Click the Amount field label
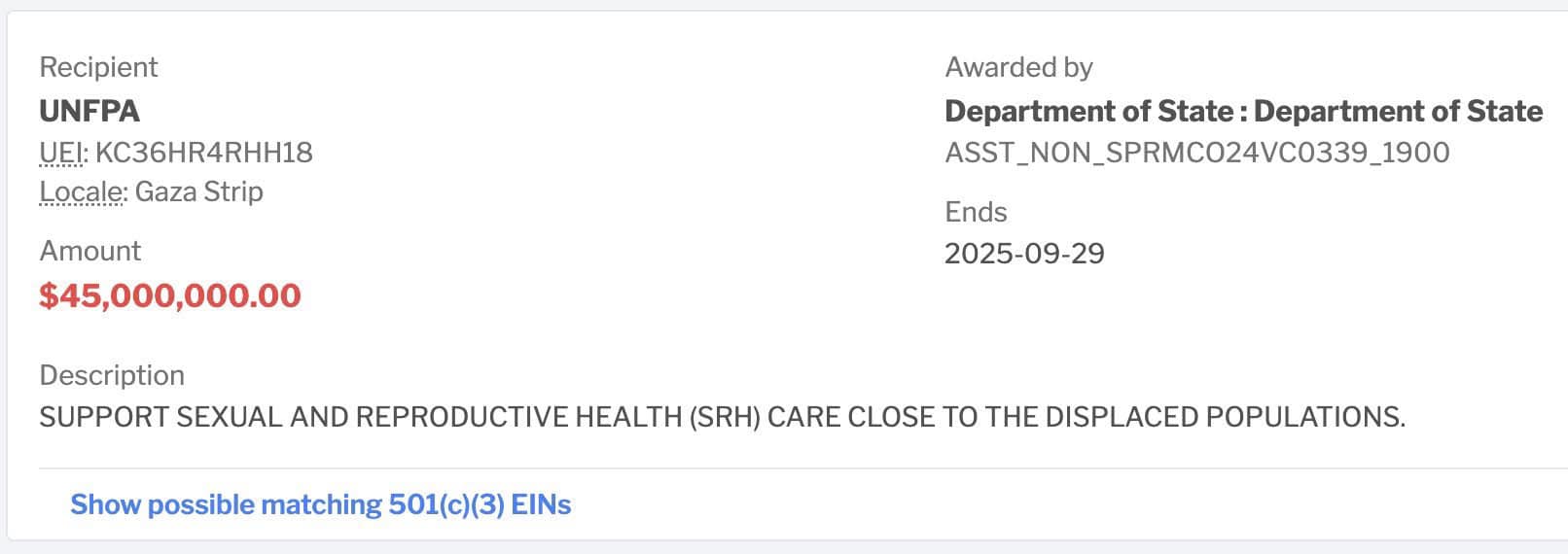1568x554 pixels. pos(90,251)
